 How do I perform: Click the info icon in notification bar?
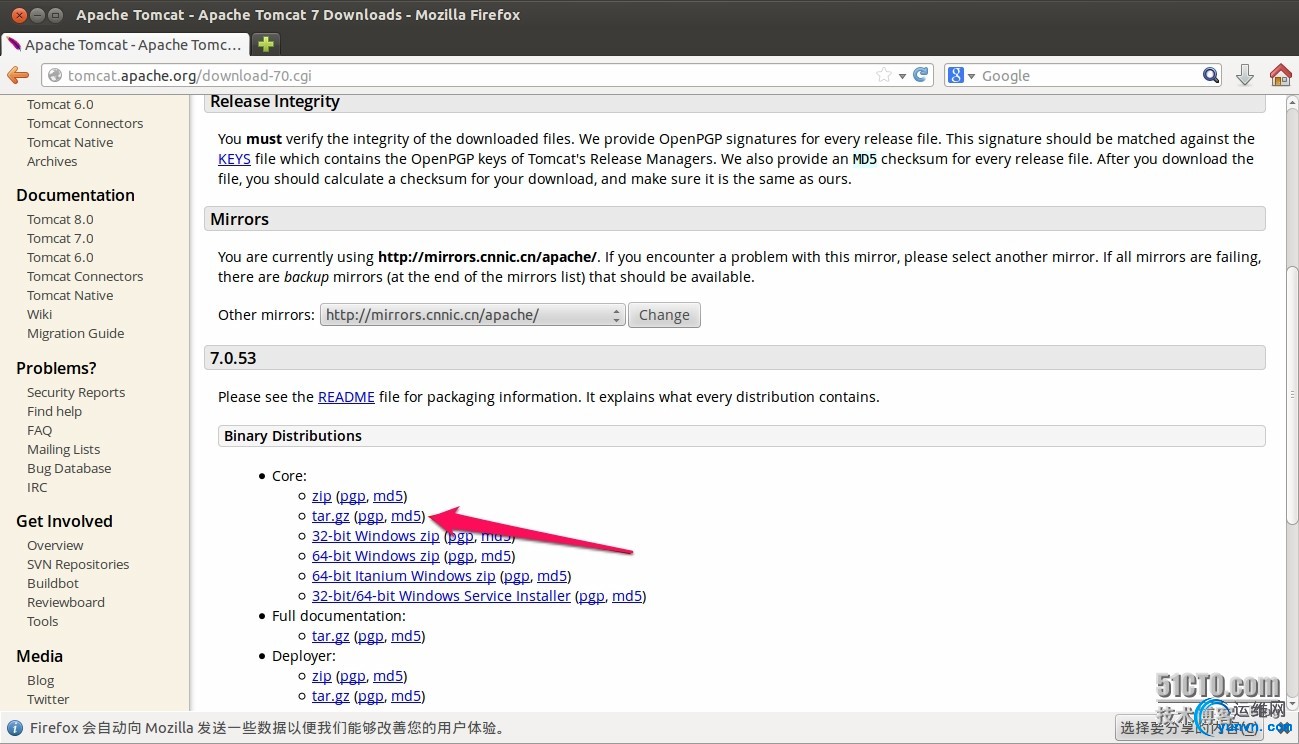[15, 728]
